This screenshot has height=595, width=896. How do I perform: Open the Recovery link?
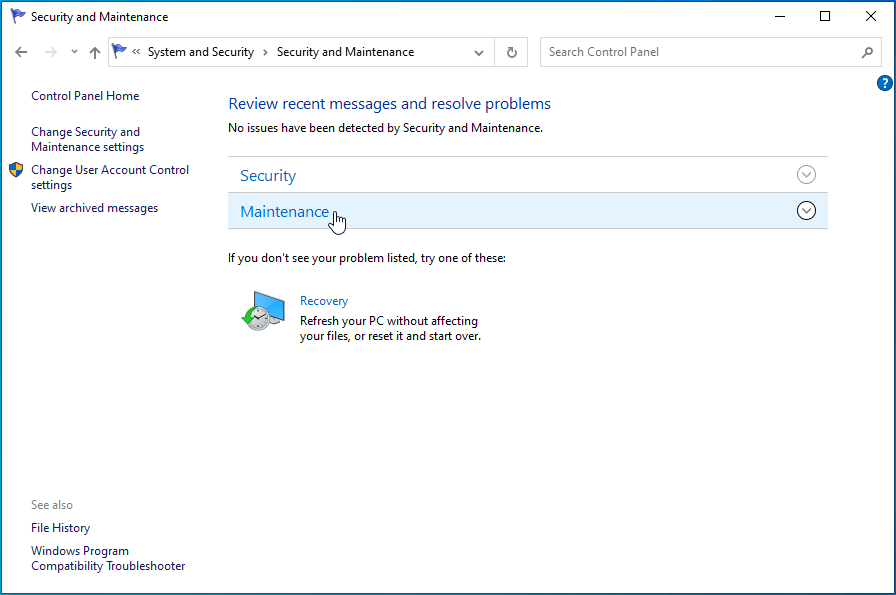click(x=324, y=301)
